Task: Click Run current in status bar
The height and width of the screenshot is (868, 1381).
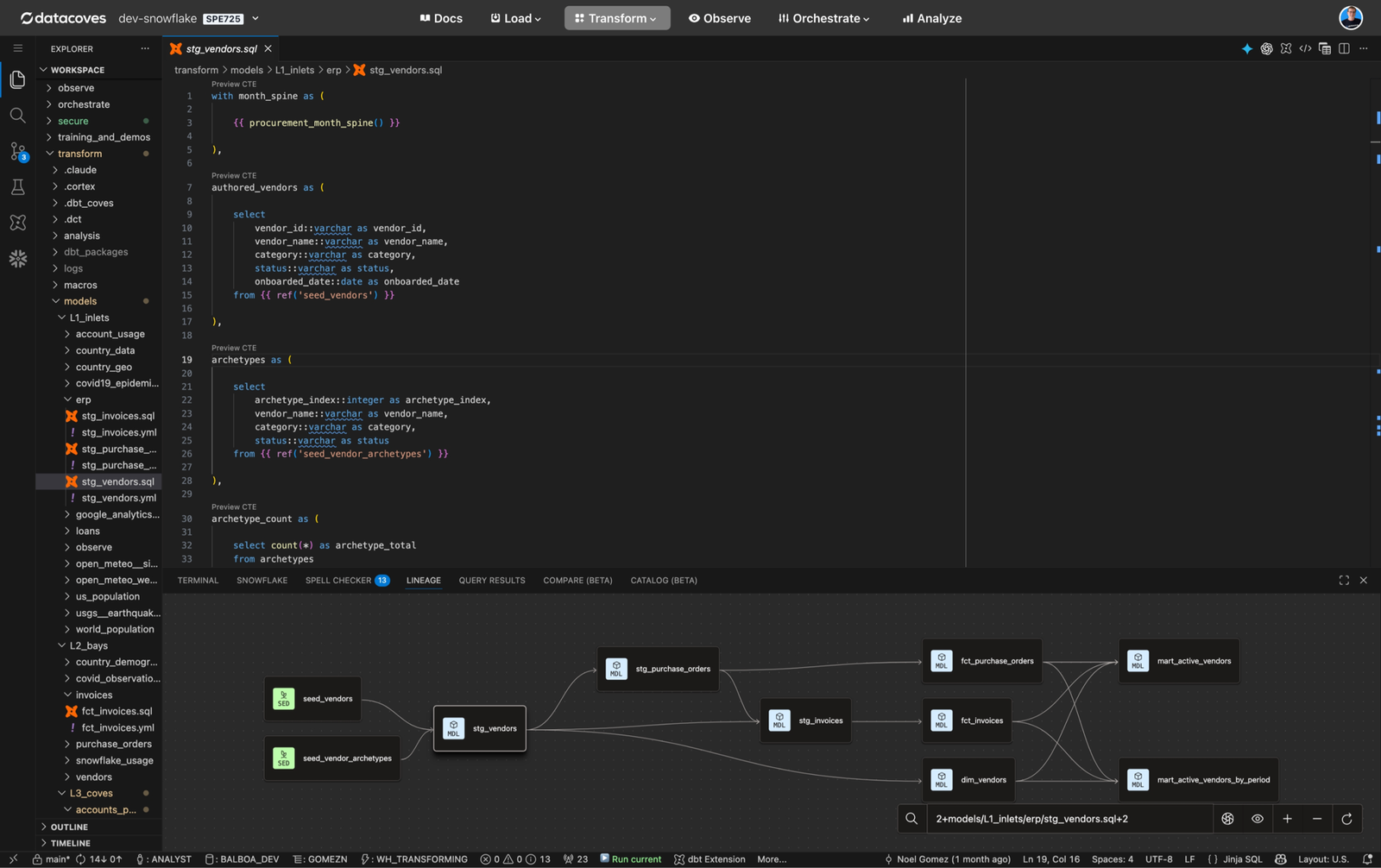Action: pyautogui.click(x=631, y=859)
